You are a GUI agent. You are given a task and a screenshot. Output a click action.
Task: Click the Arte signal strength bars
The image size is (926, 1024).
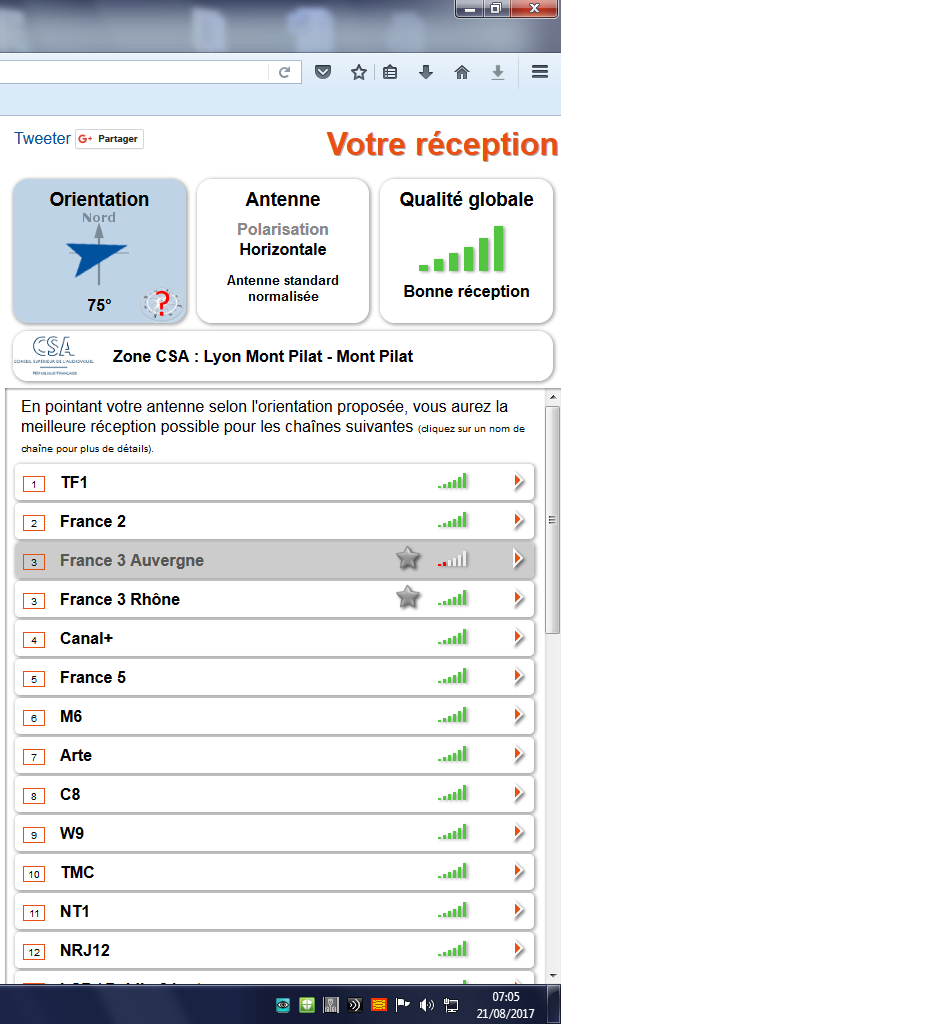pos(453,754)
